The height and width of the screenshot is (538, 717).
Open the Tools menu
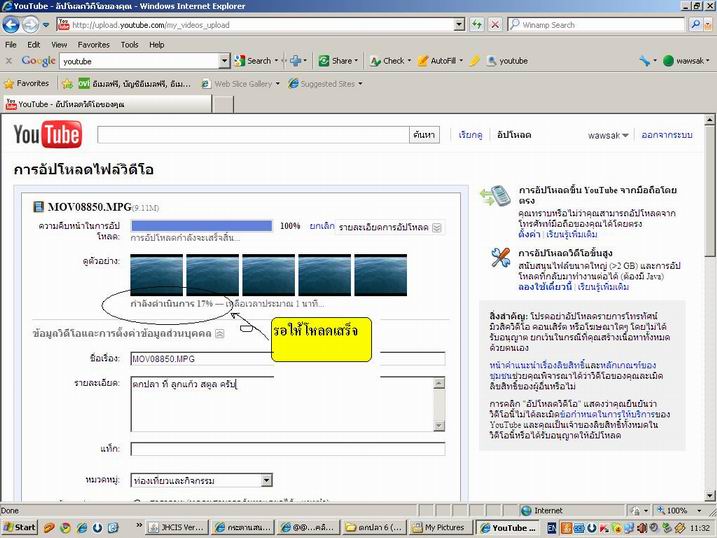click(129, 45)
